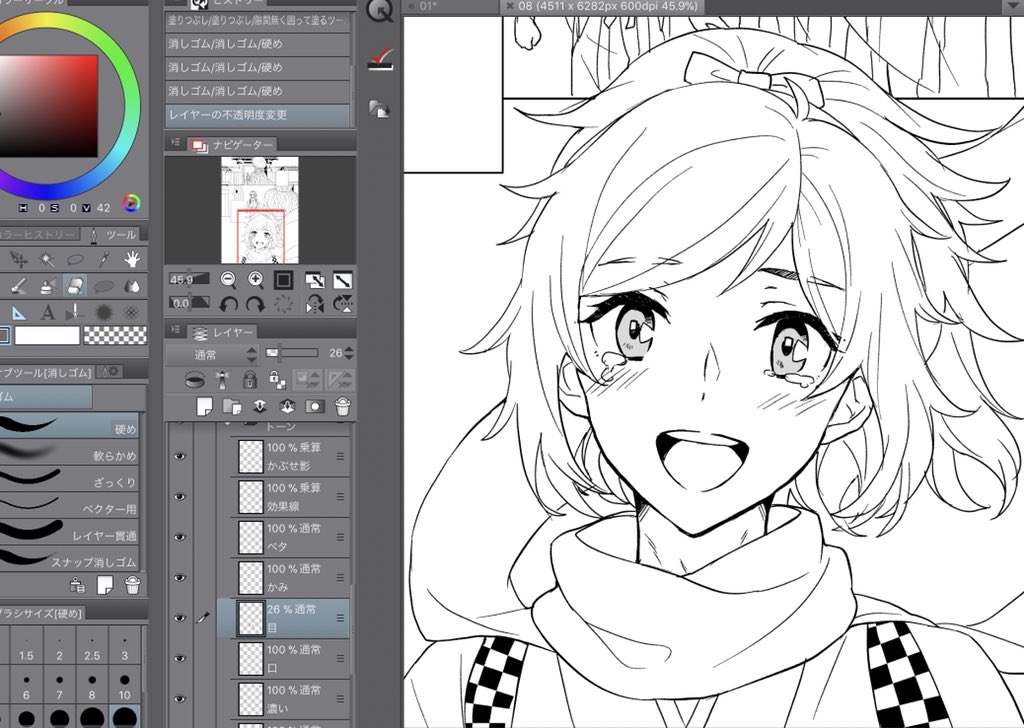This screenshot has height=728, width=1024.
Task: Select the Hand move tool
Action: click(x=132, y=259)
